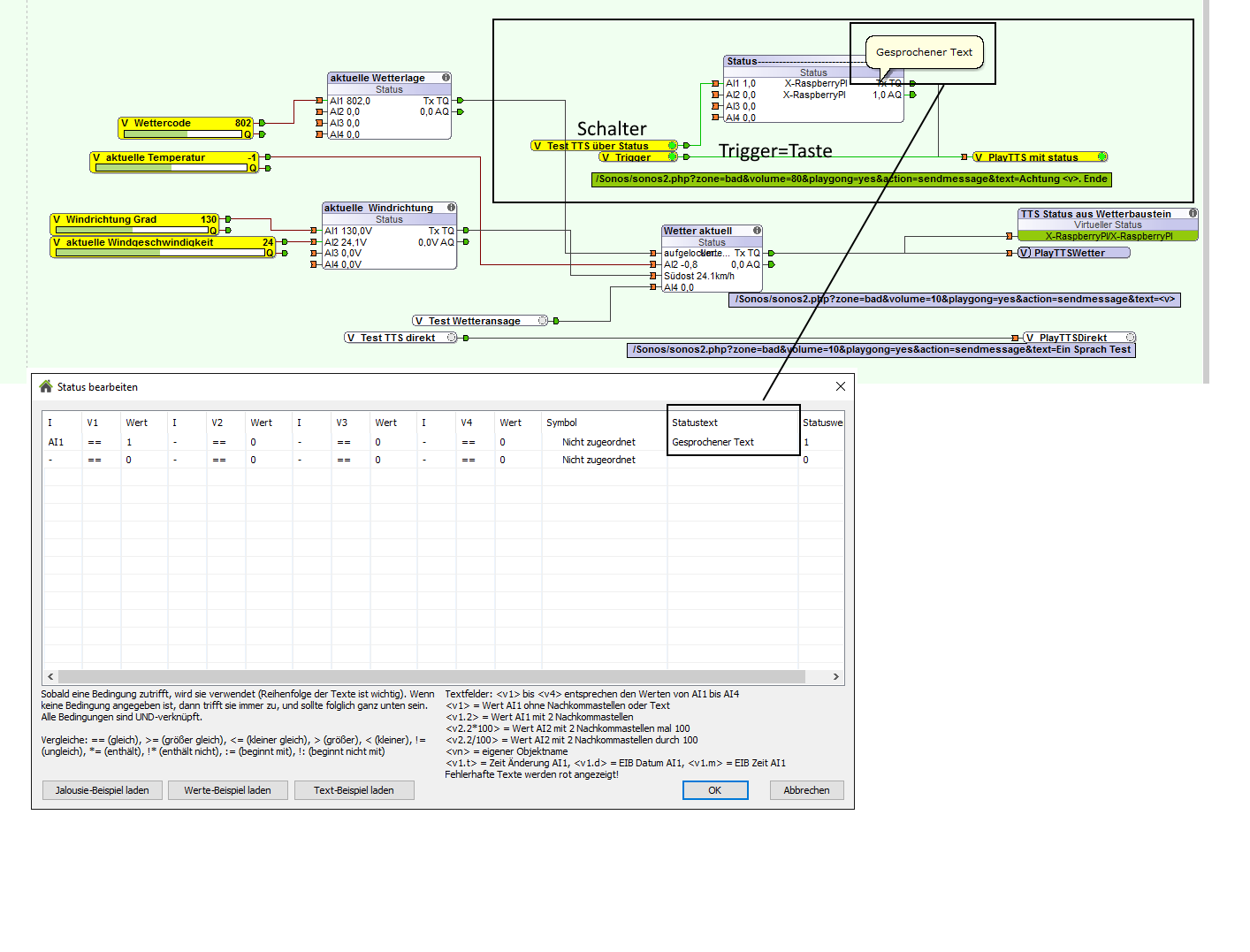Screen dimensions: 1250x952
Task: Click info icon on aktuelle Windrichtung block
Action: (452, 208)
